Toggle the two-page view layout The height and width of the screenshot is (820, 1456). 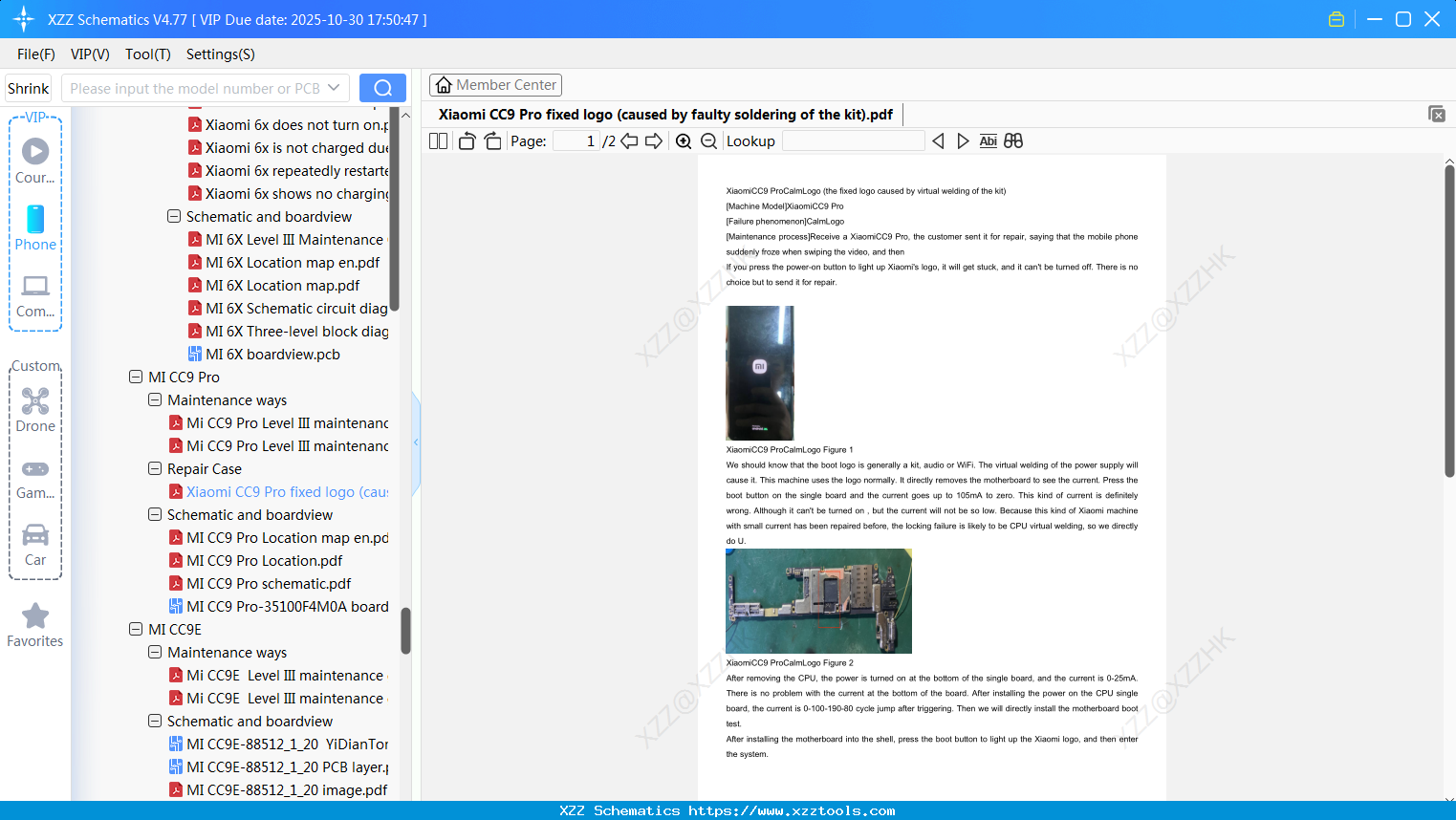pos(438,141)
